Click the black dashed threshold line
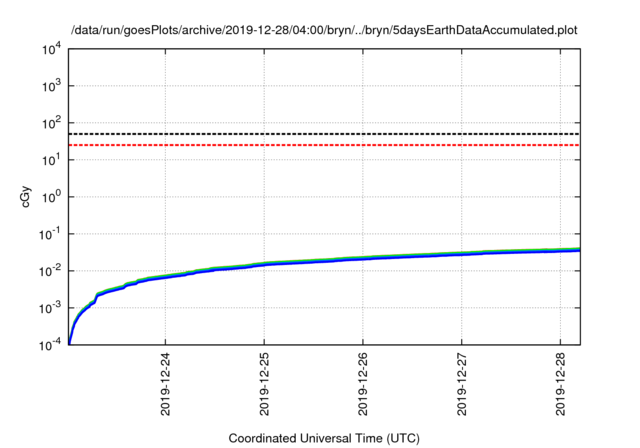 (x=324, y=134)
